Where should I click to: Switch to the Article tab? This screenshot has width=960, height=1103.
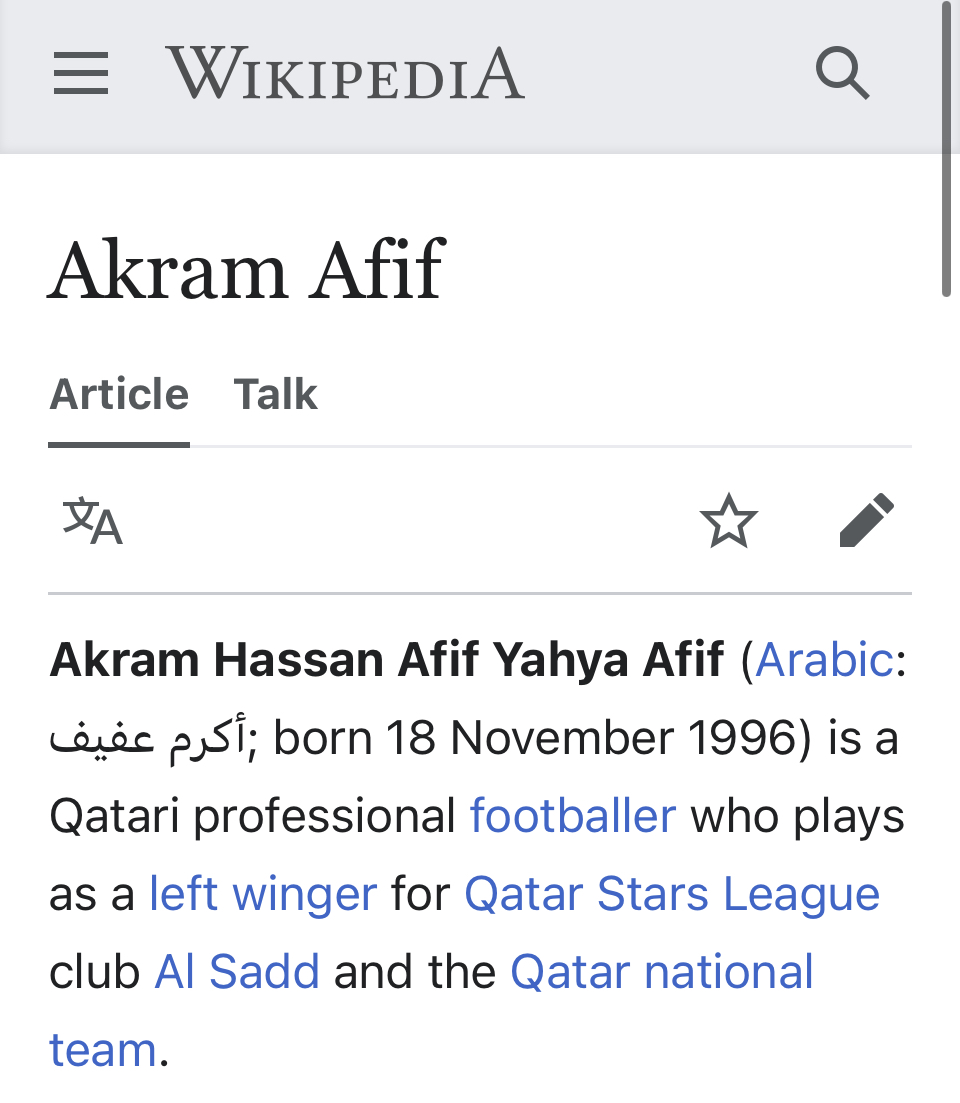point(119,394)
